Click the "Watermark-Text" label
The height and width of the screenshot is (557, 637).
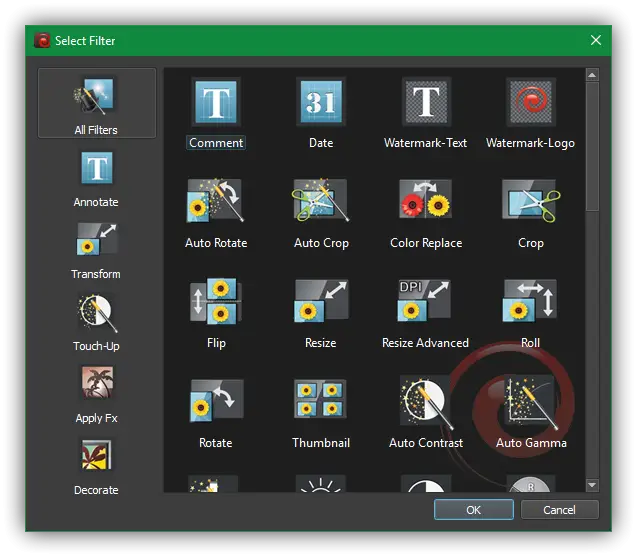click(x=425, y=143)
